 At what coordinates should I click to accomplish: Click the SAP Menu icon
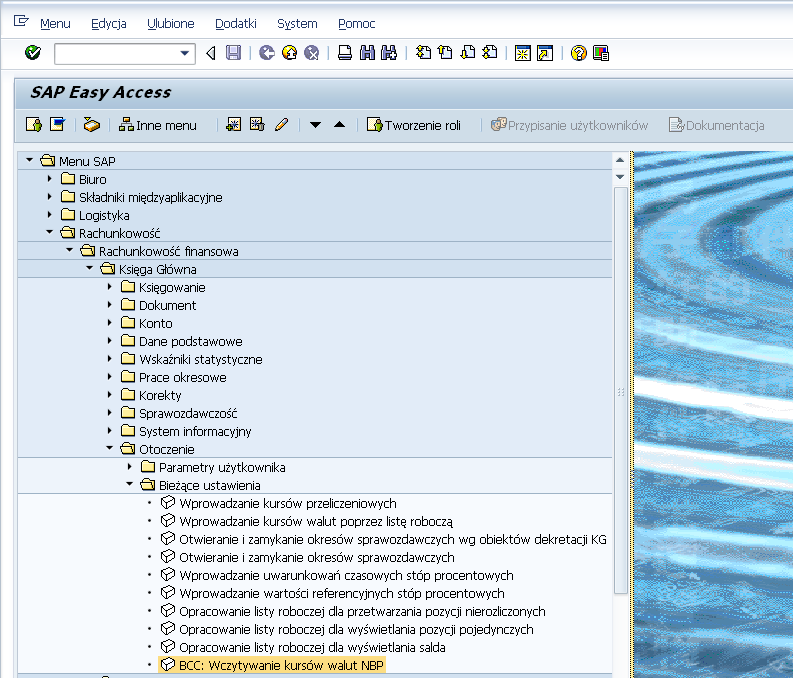[x=58, y=124]
